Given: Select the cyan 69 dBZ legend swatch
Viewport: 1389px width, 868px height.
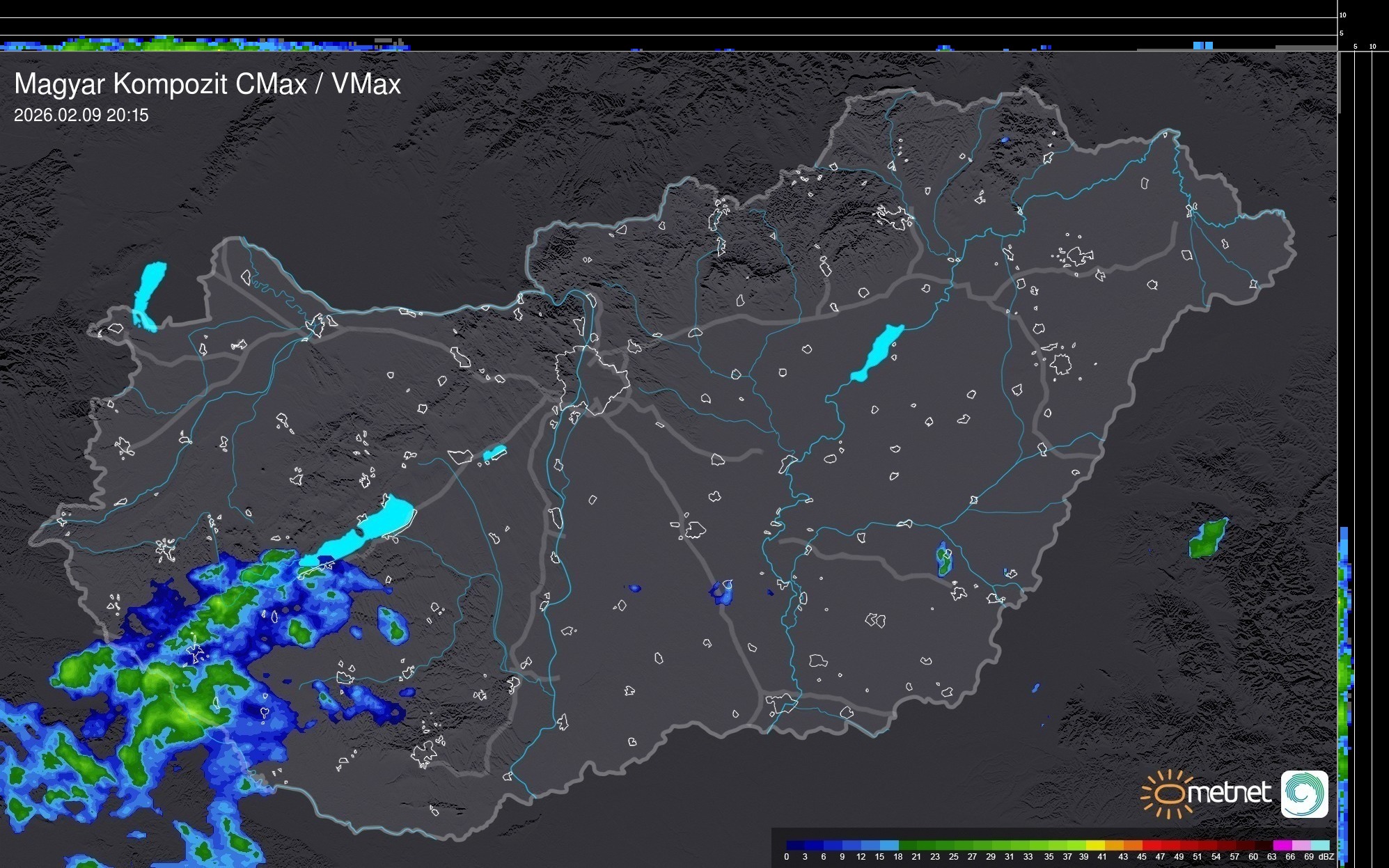Looking at the screenshot, I should tap(1320, 845).
